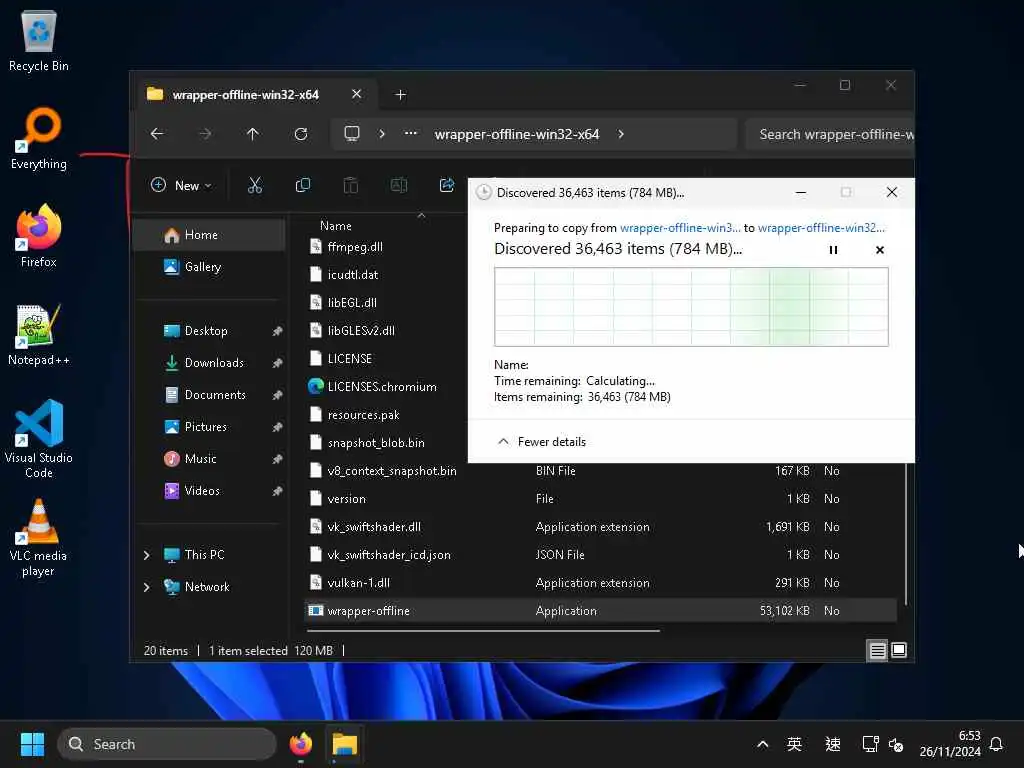This screenshot has width=1024, height=768.
Task: Open the Everything search desktop shortcut
Action: pos(39,138)
